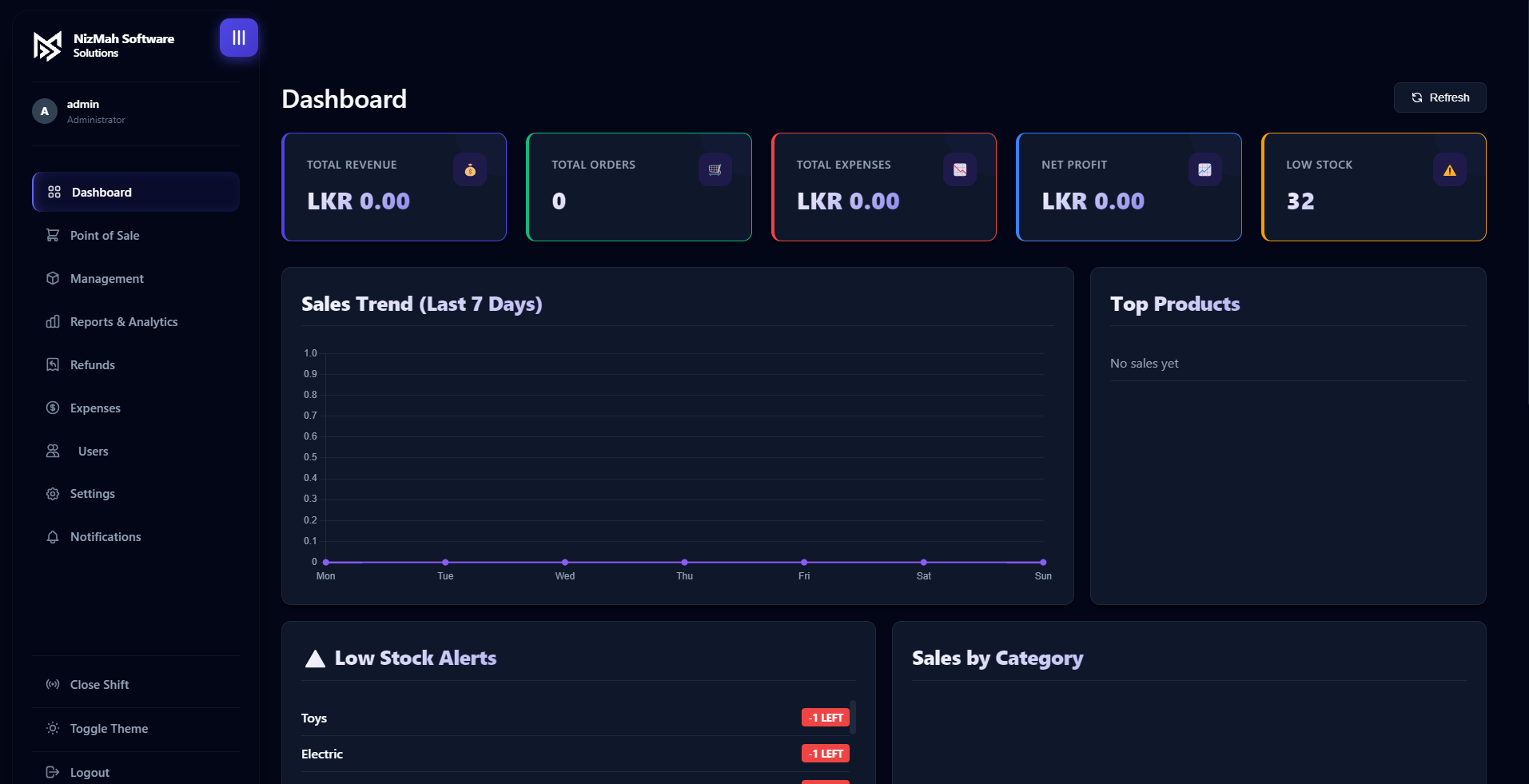Open the Notifications page
This screenshot has height=784, width=1529.
tap(106, 537)
